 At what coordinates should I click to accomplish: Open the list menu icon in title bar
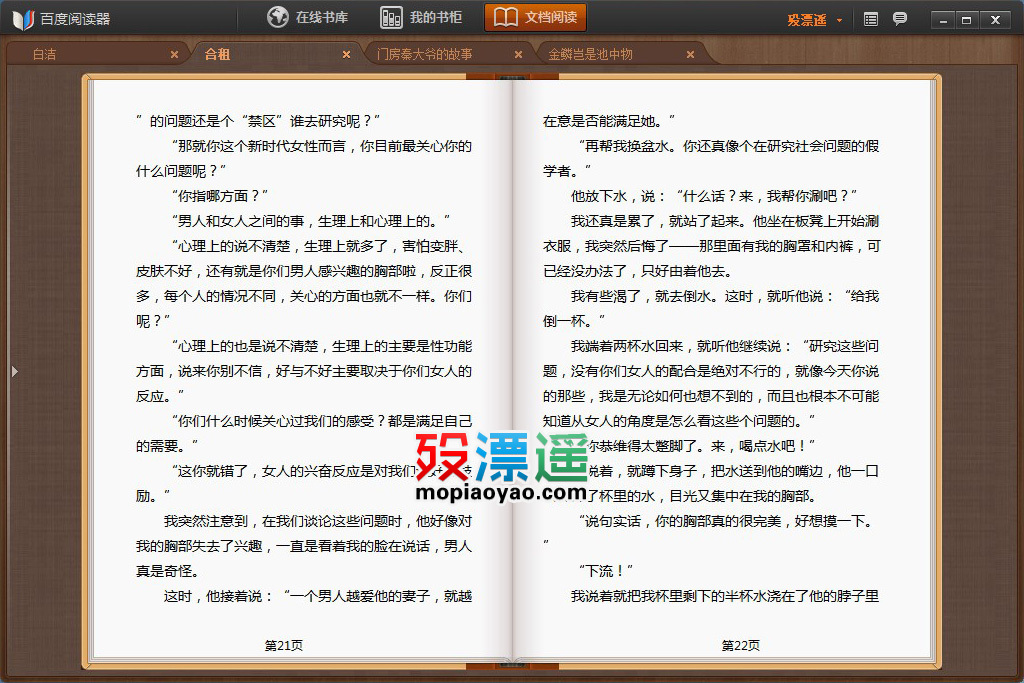tap(871, 20)
